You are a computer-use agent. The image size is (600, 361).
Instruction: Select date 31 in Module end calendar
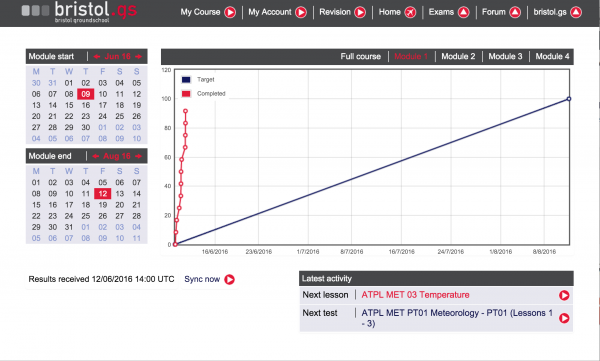pos(69,227)
